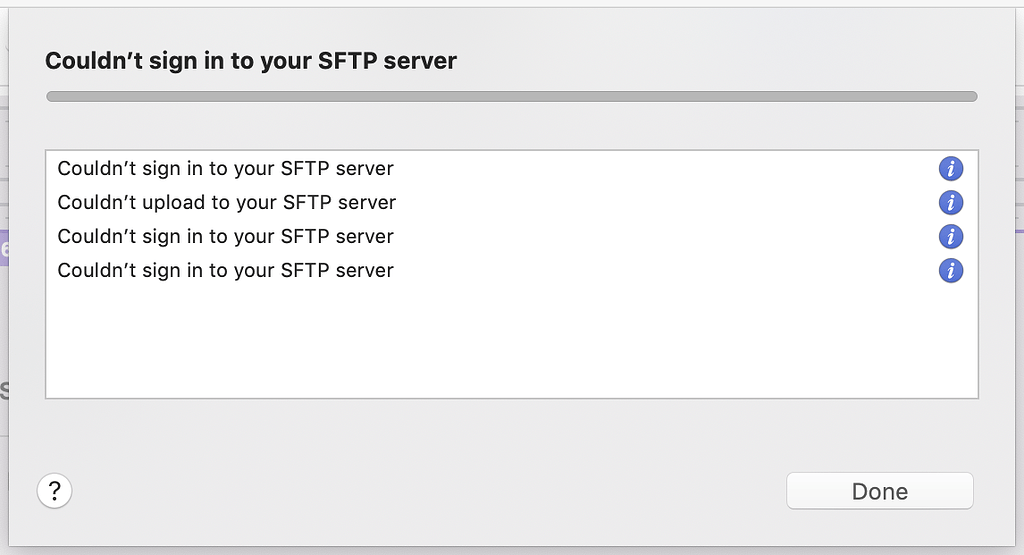Image resolution: width=1024 pixels, height=555 pixels.
Task: Click info icon for first sign-in error
Action: coord(950,169)
